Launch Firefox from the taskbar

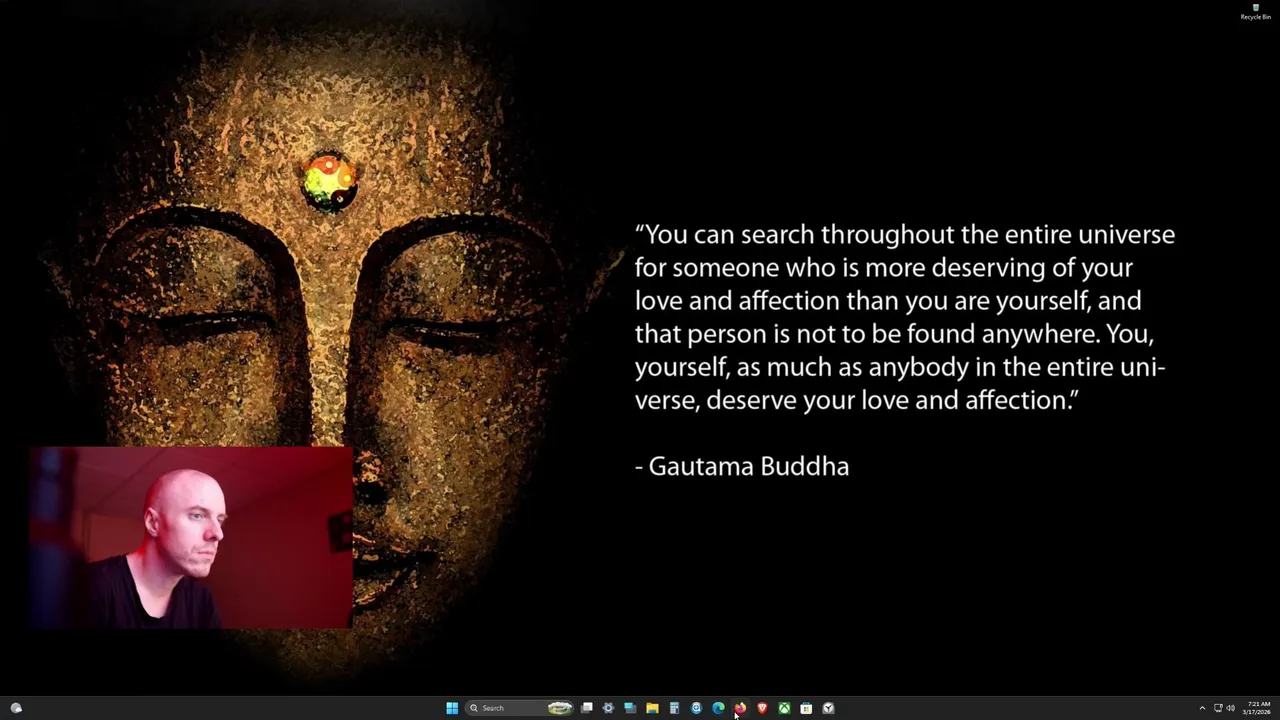740,708
